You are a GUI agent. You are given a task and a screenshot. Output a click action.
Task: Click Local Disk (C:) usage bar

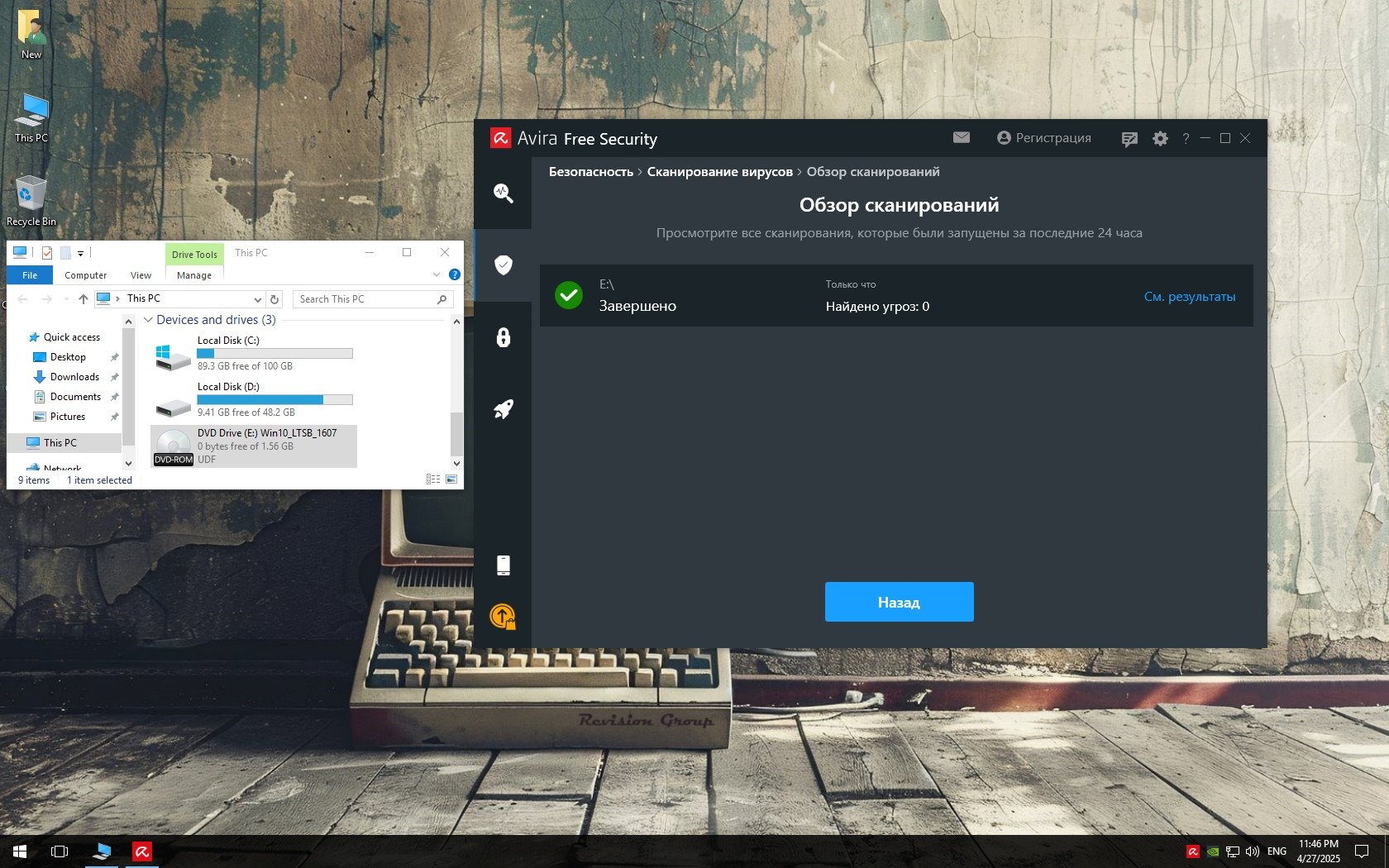pos(274,353)
